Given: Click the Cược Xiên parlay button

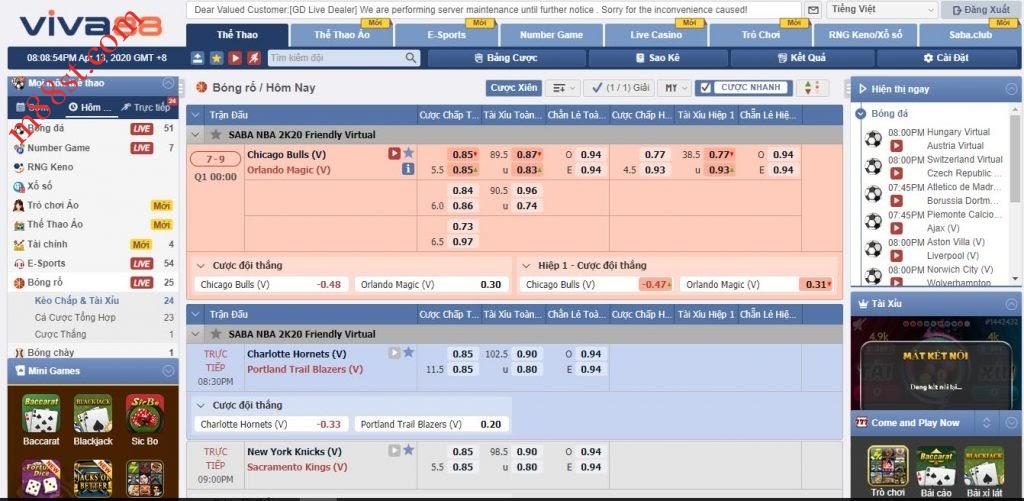Looking at the screenshot, I should (514, 88).
